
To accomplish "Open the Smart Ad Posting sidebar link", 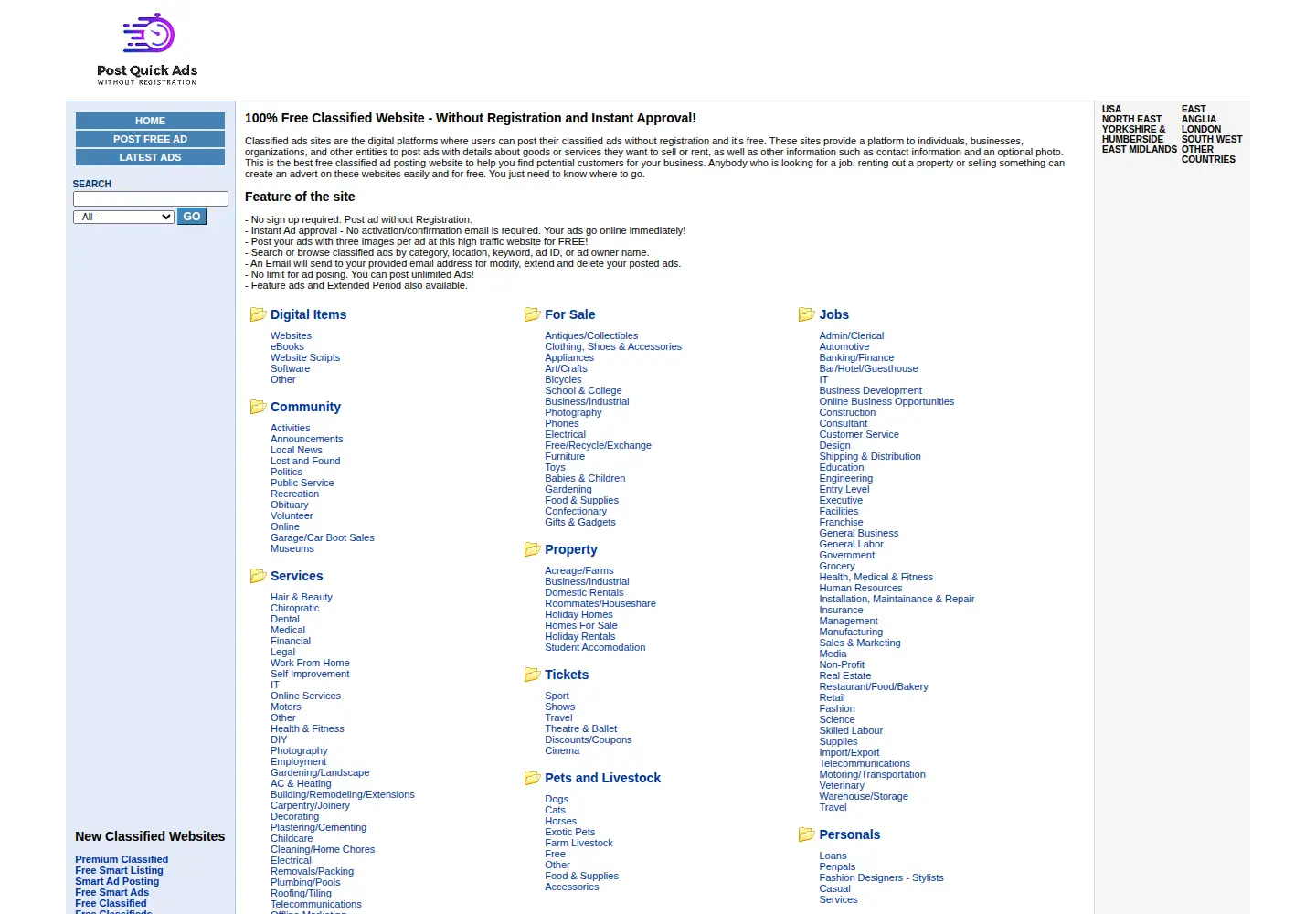I will (117, 881).
